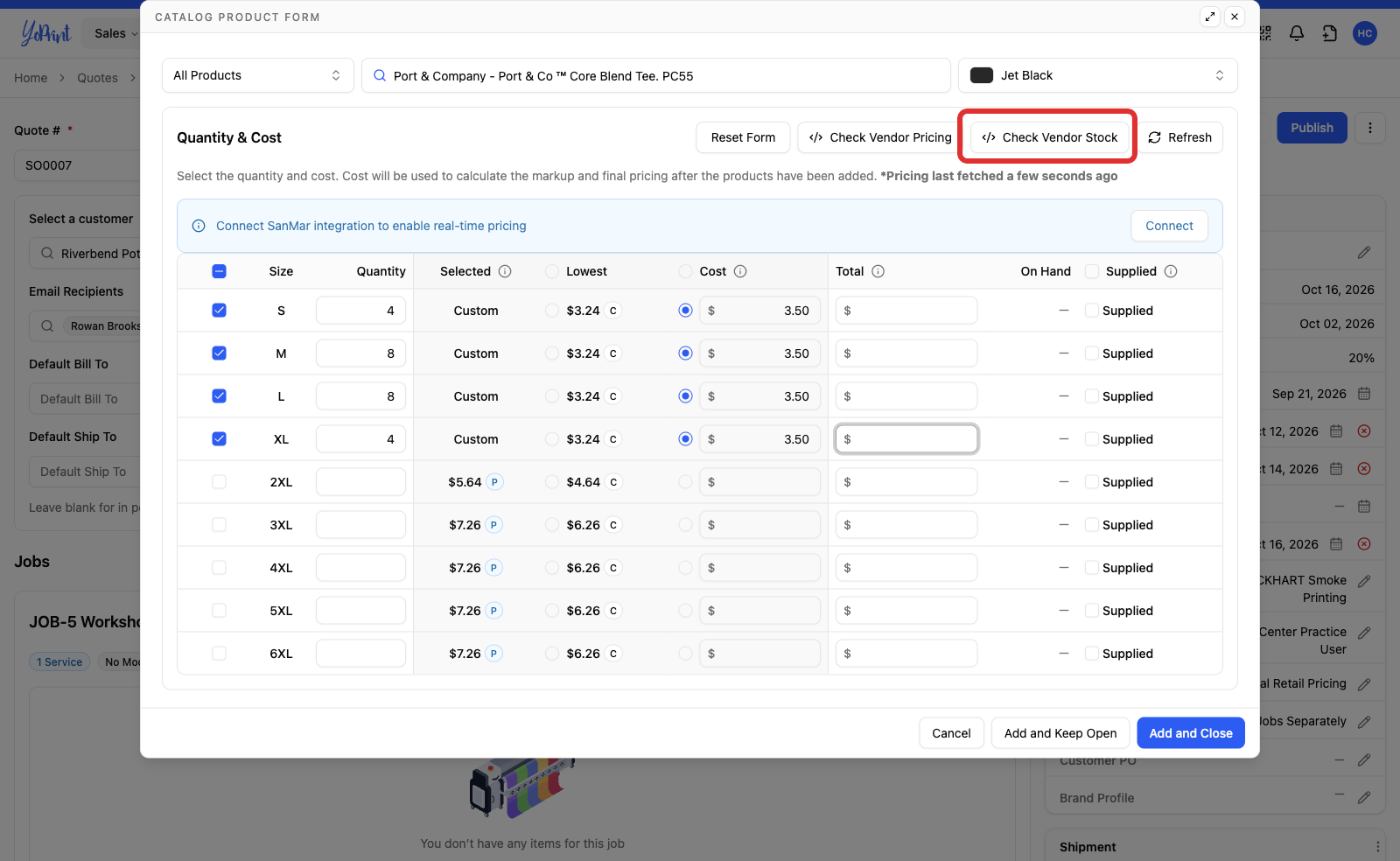
Task: Click the Jet Black color swatch
Action: pyautogui.click(x=982, y=75)
